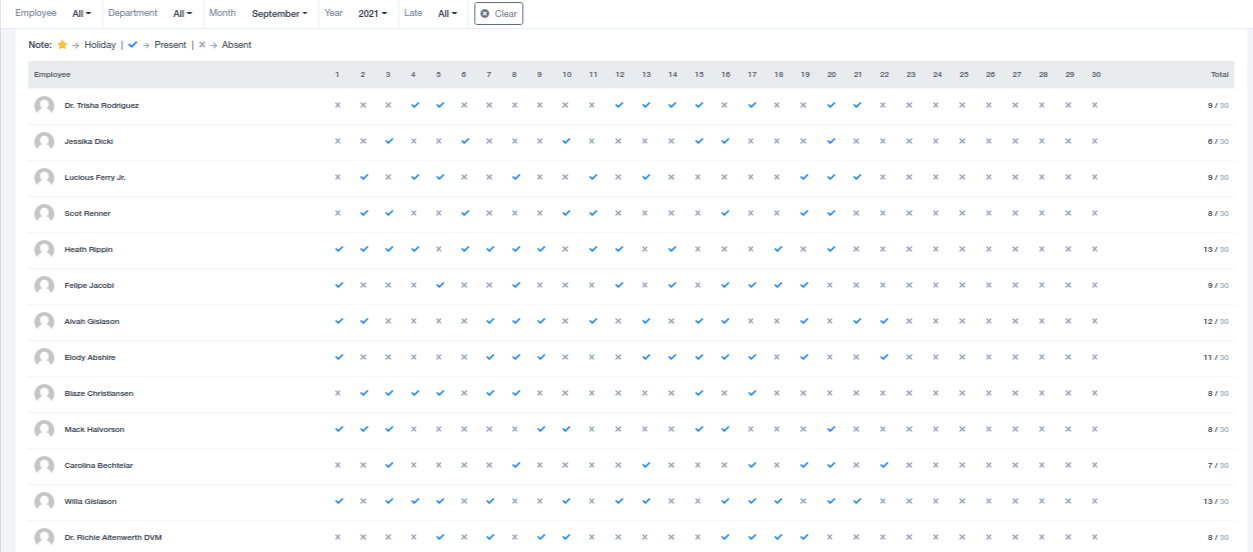Click Alvah Gislason's profile avatar

(x=44, y=322)
